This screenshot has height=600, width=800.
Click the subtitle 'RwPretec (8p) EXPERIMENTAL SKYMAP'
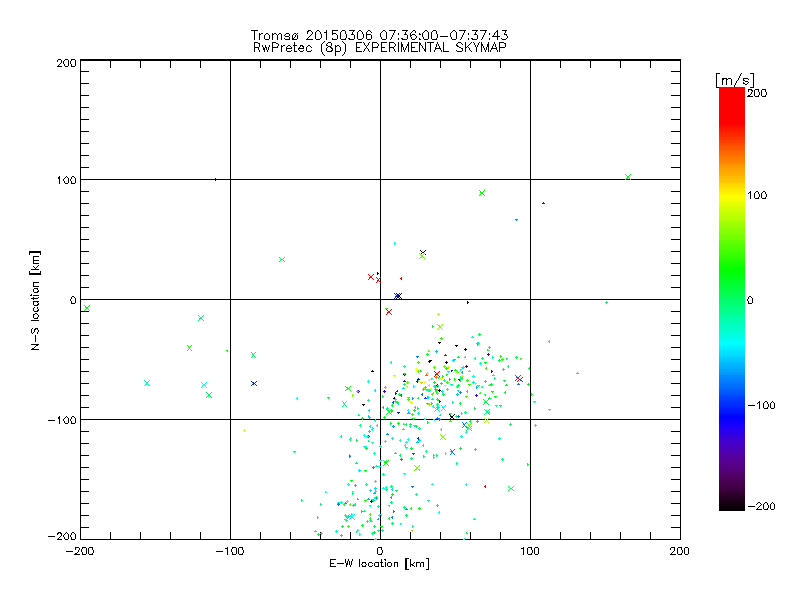tap(379, 48)
